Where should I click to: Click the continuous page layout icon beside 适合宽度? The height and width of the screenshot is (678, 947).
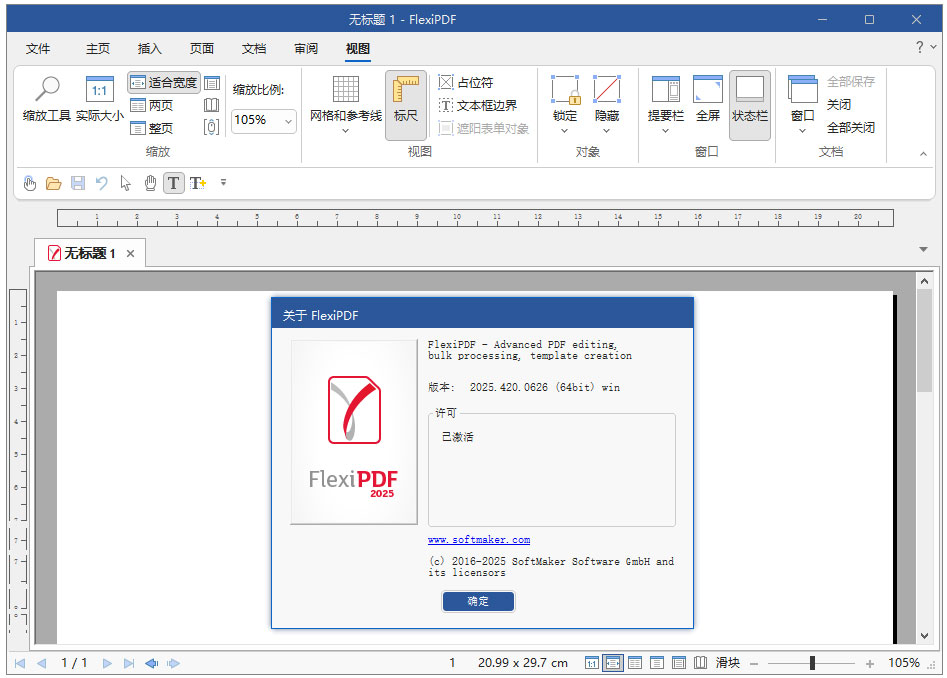coord(211,83)
